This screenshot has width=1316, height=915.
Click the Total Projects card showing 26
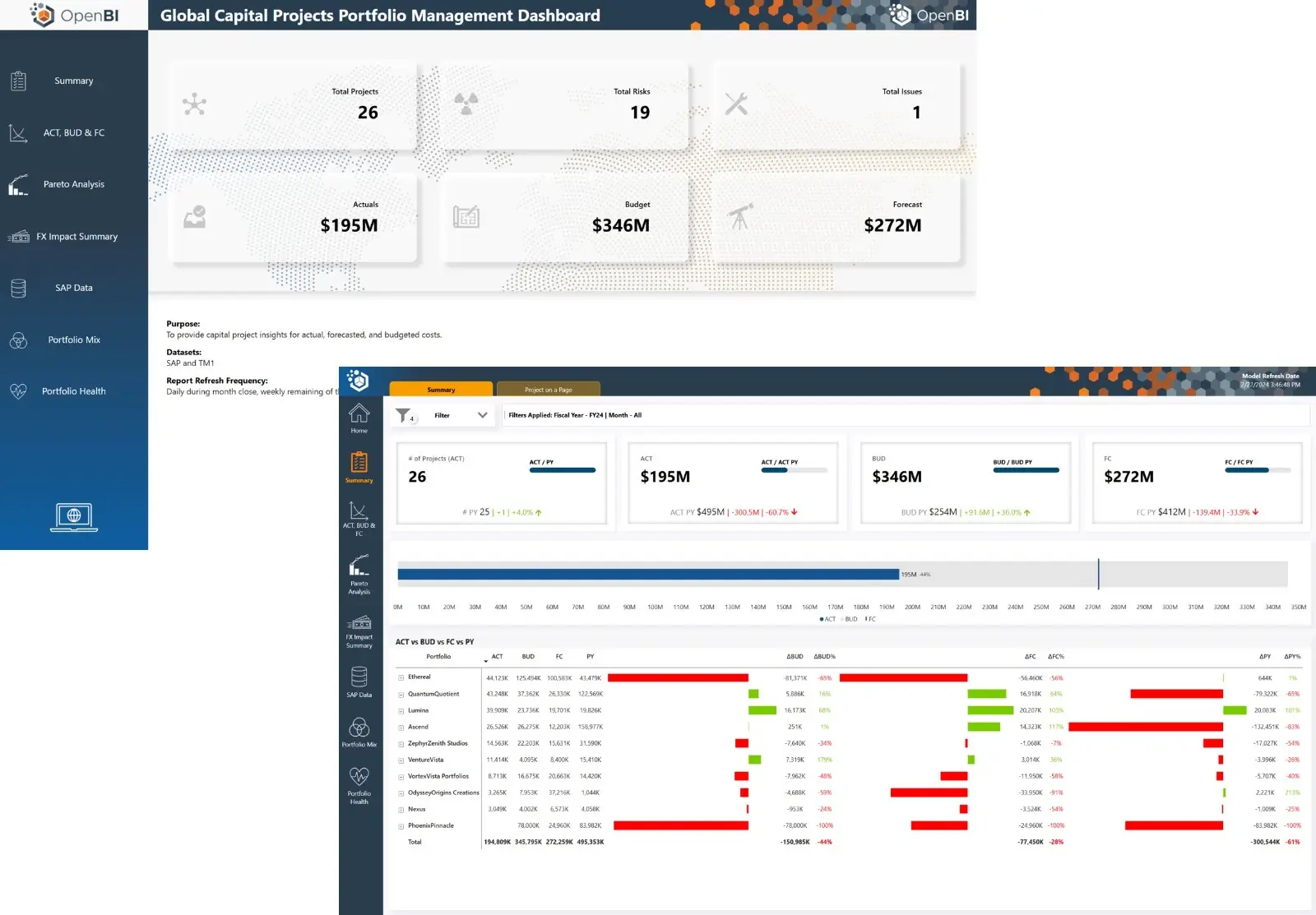(x=293, y=104)
